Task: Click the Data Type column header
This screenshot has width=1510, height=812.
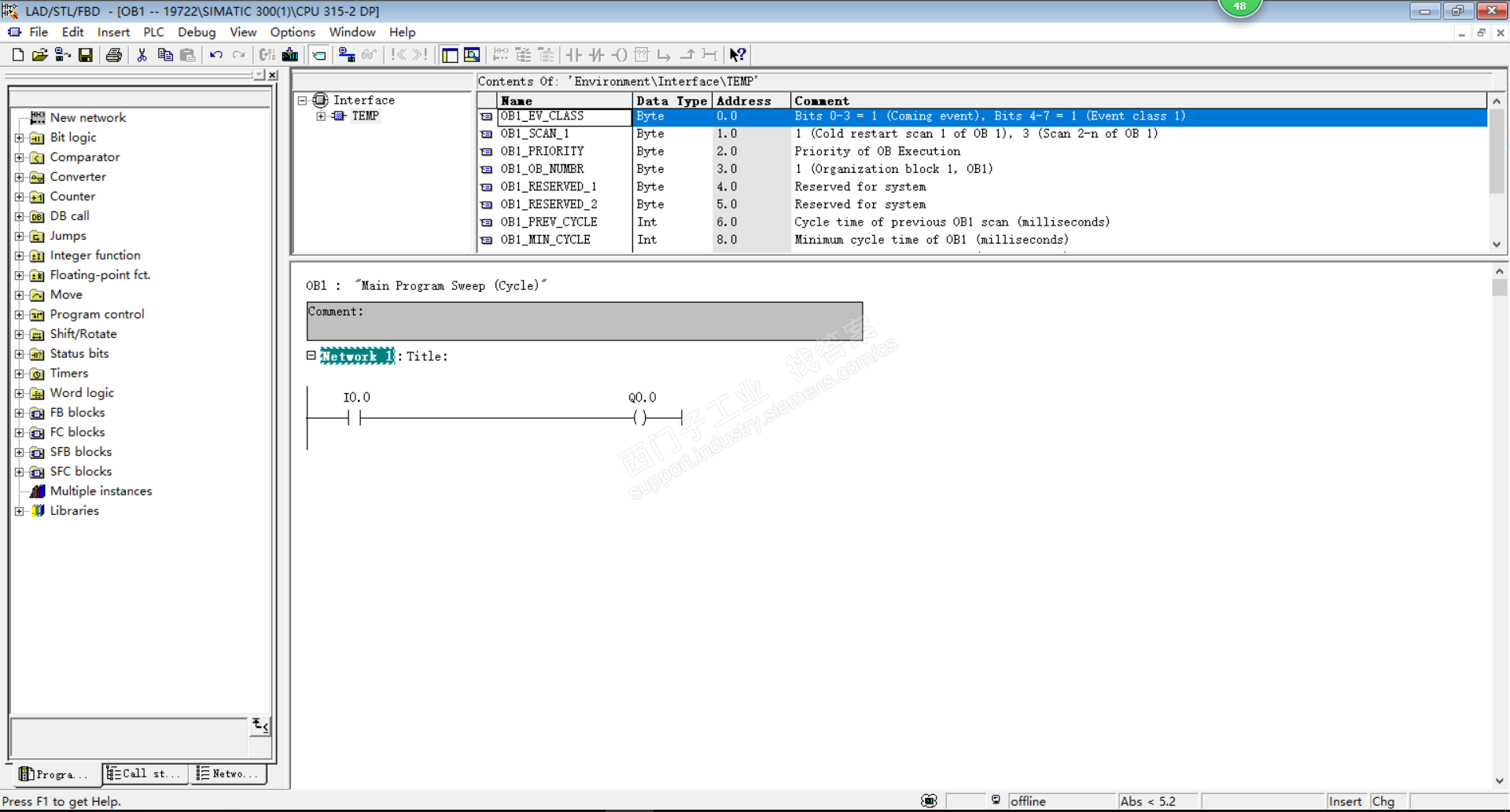Action: (x=672, y=101)
